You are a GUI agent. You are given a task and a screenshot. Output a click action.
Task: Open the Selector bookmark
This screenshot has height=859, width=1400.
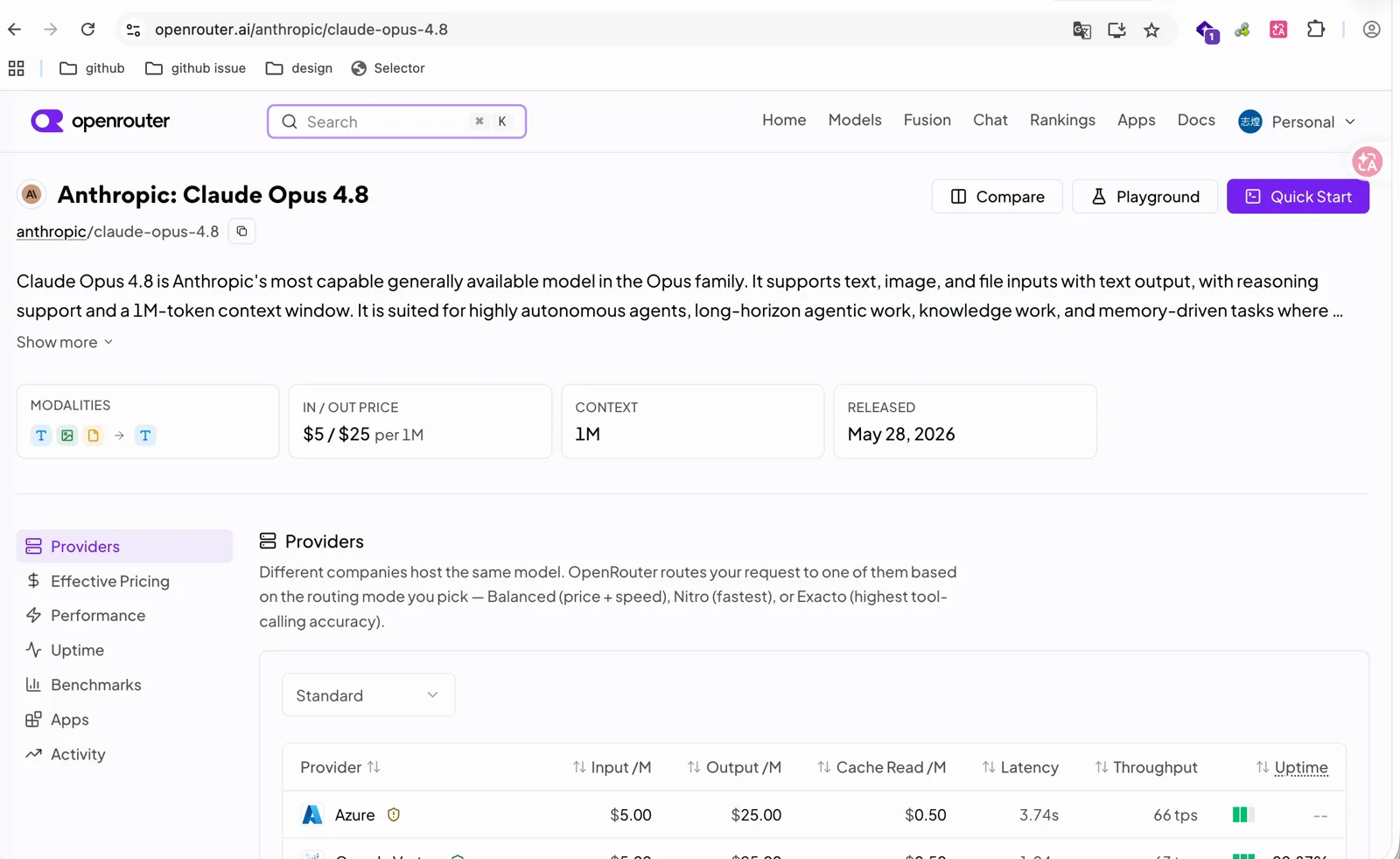coord(388,68)
